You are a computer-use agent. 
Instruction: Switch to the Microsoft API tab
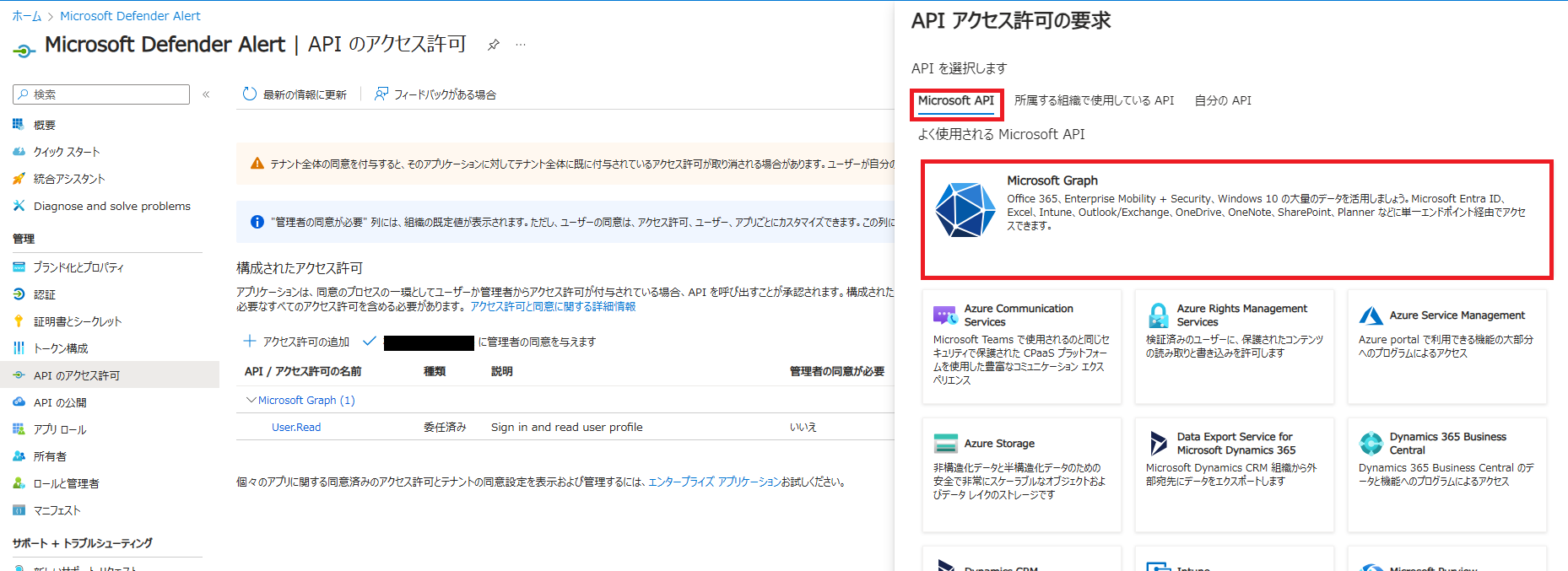956,100
